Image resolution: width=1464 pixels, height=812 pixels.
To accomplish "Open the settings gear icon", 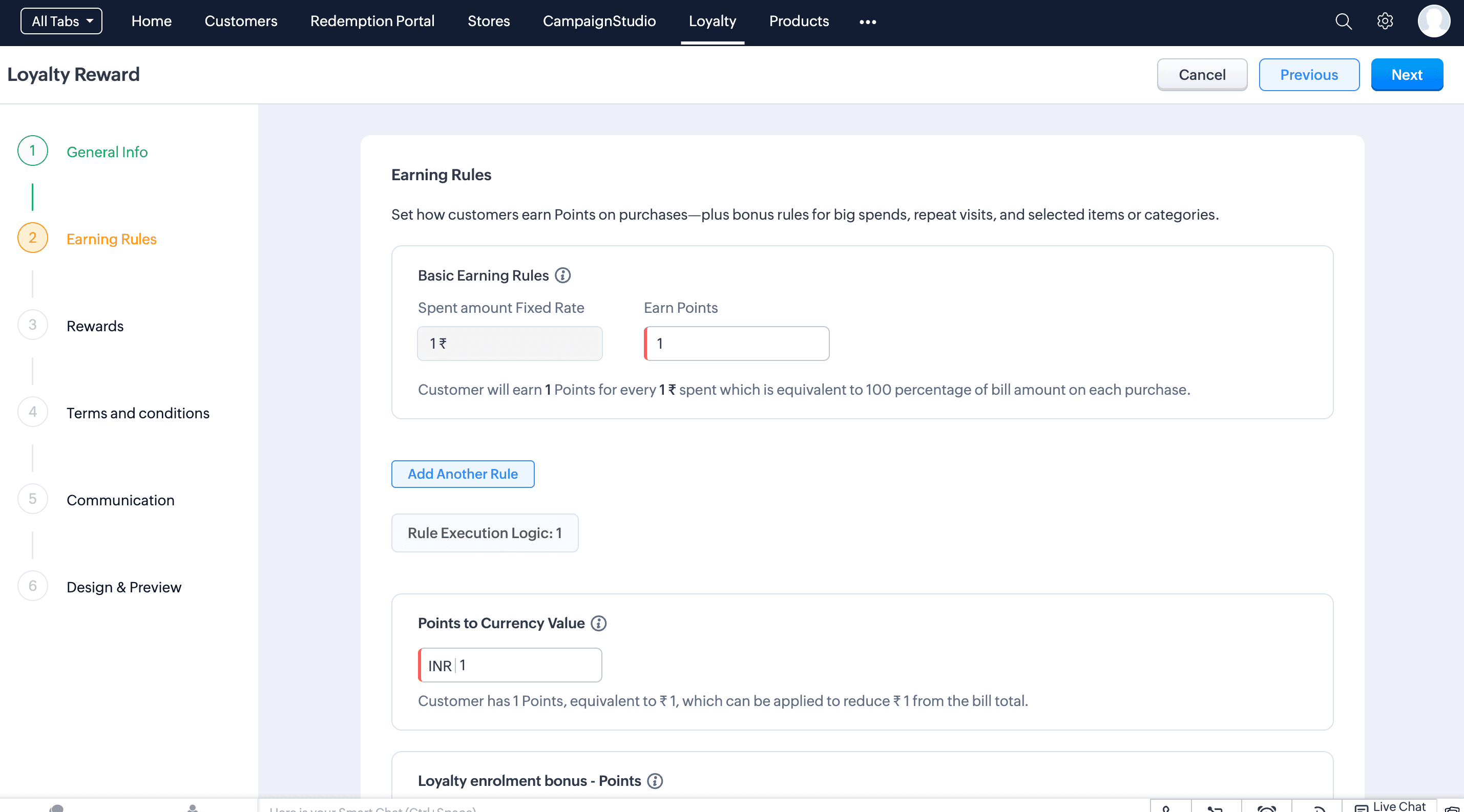I will coord(1385,21).
